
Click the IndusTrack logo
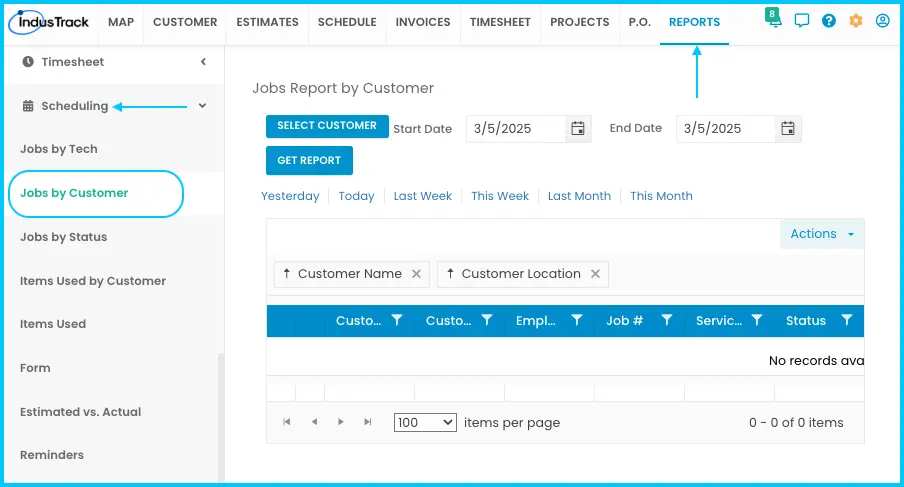coord(49,22)
